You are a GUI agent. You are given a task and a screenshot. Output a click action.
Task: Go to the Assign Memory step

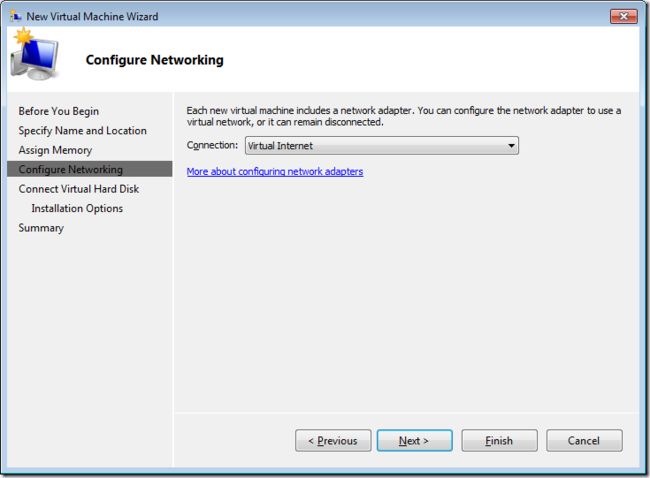click(x=55, y=150)
